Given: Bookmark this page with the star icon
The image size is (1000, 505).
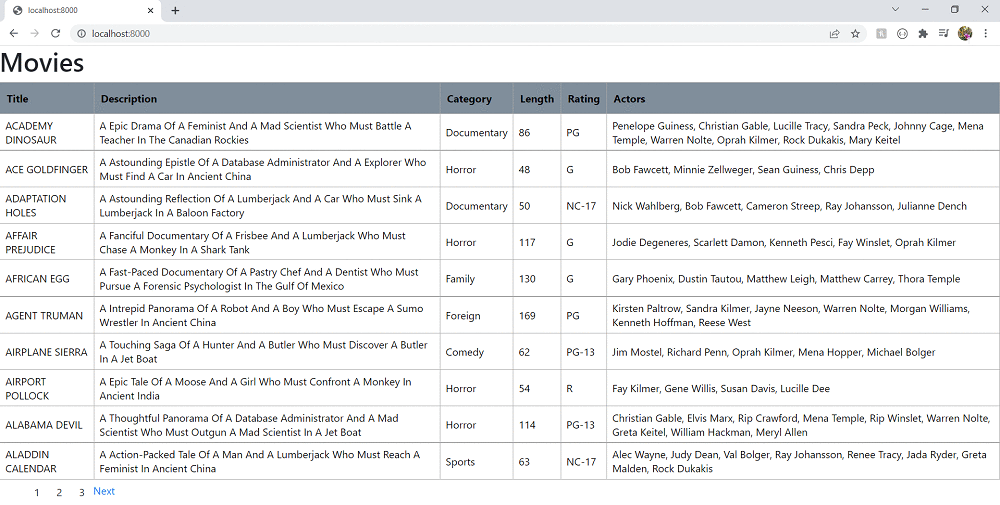Looking at the screenshot, I should [x=855, y=34].
